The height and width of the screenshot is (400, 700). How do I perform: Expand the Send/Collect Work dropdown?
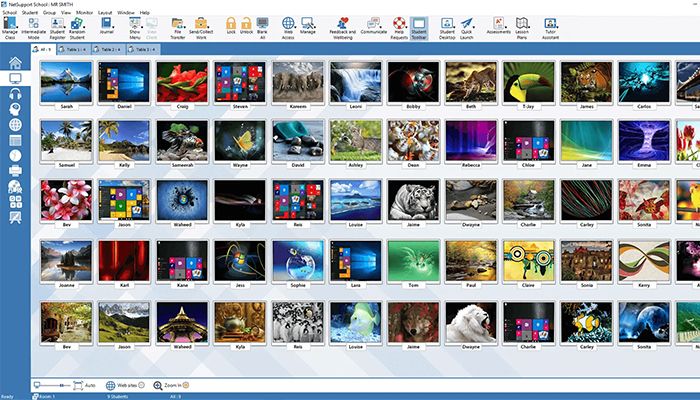pos(200,26)
